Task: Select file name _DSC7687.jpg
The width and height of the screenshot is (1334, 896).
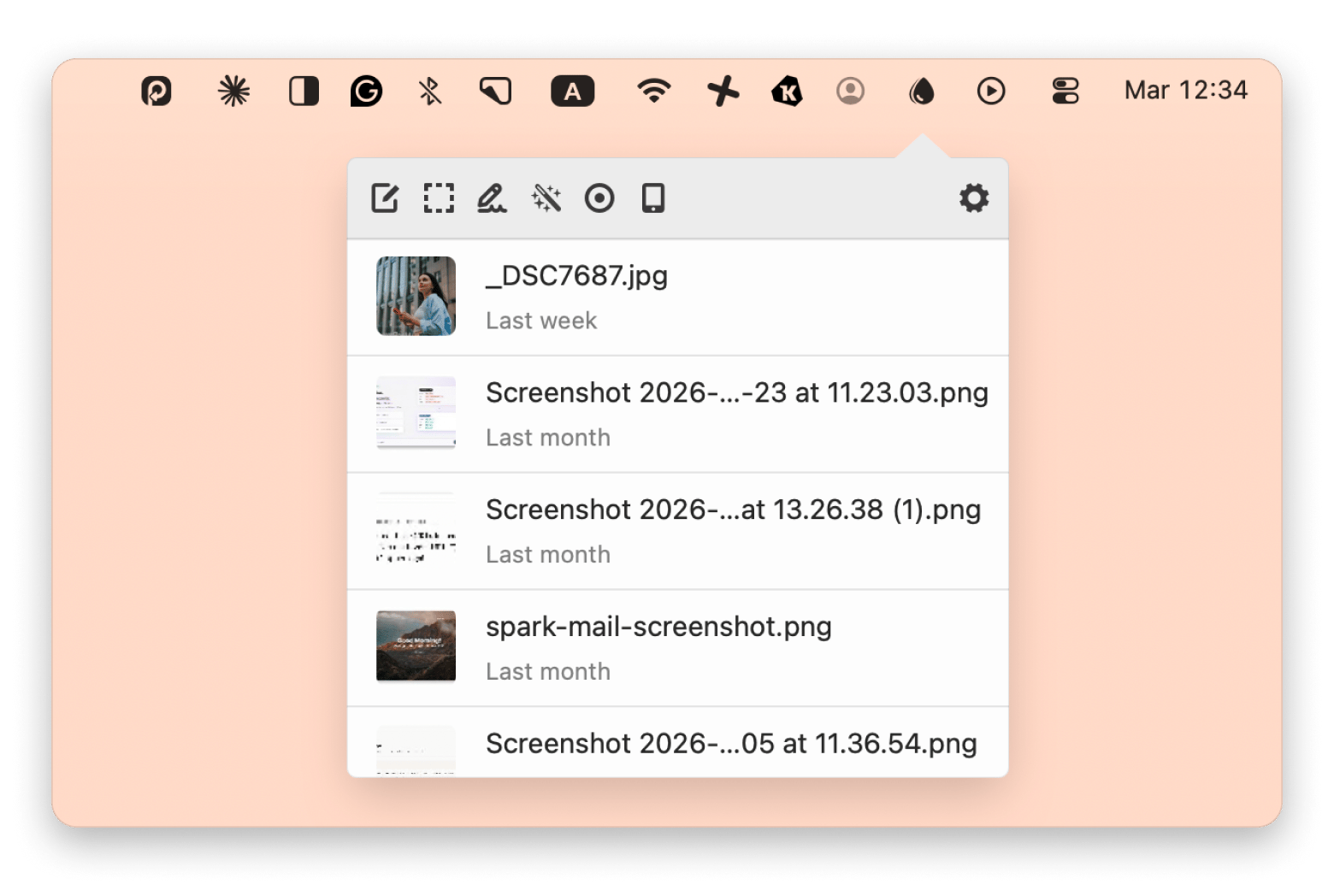Action: [x=576, y=275]
